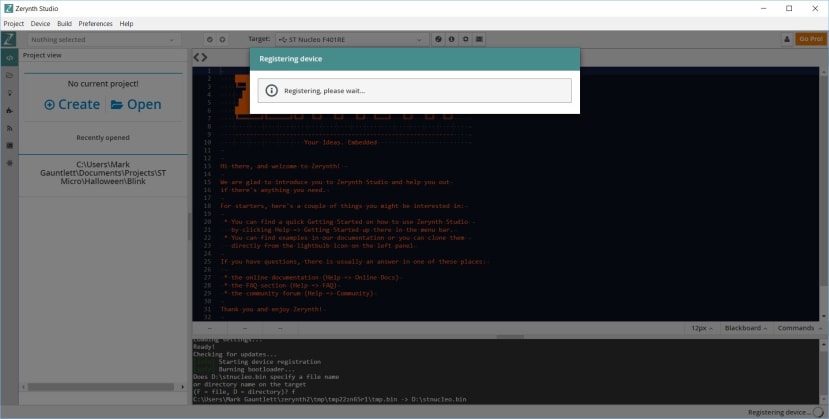Open the lightbulb examples sidebar icon
This screenshot has height=419, width=829.
click(x=9, y=93)
